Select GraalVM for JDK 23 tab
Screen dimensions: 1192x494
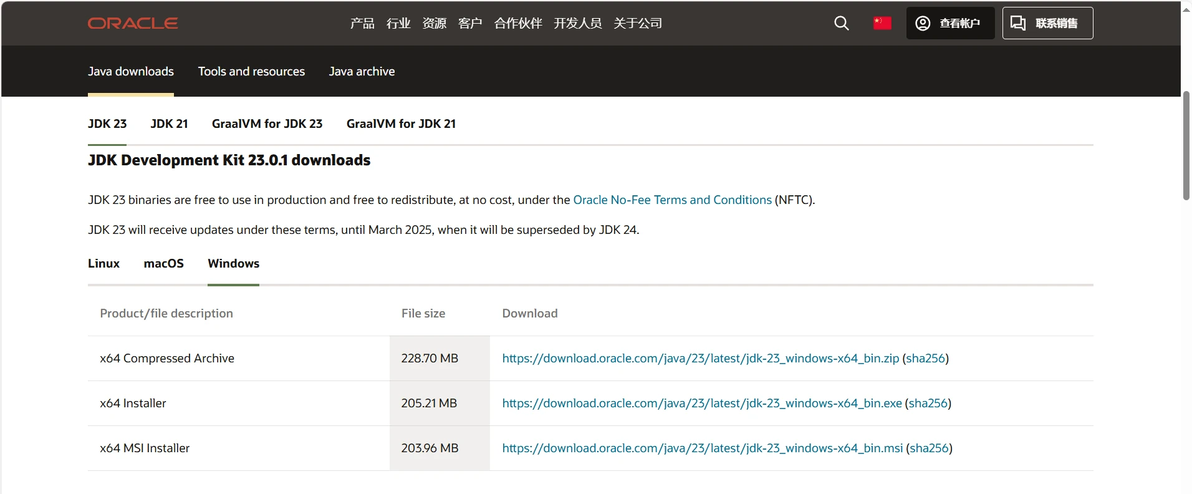click(267, 124)
